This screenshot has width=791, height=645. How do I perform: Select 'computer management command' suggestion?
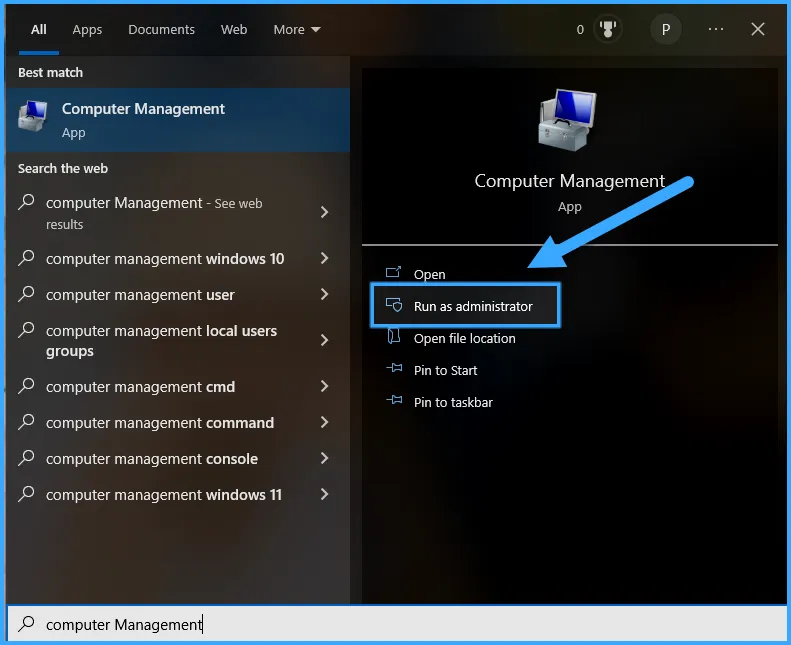(x=178, y=423)
